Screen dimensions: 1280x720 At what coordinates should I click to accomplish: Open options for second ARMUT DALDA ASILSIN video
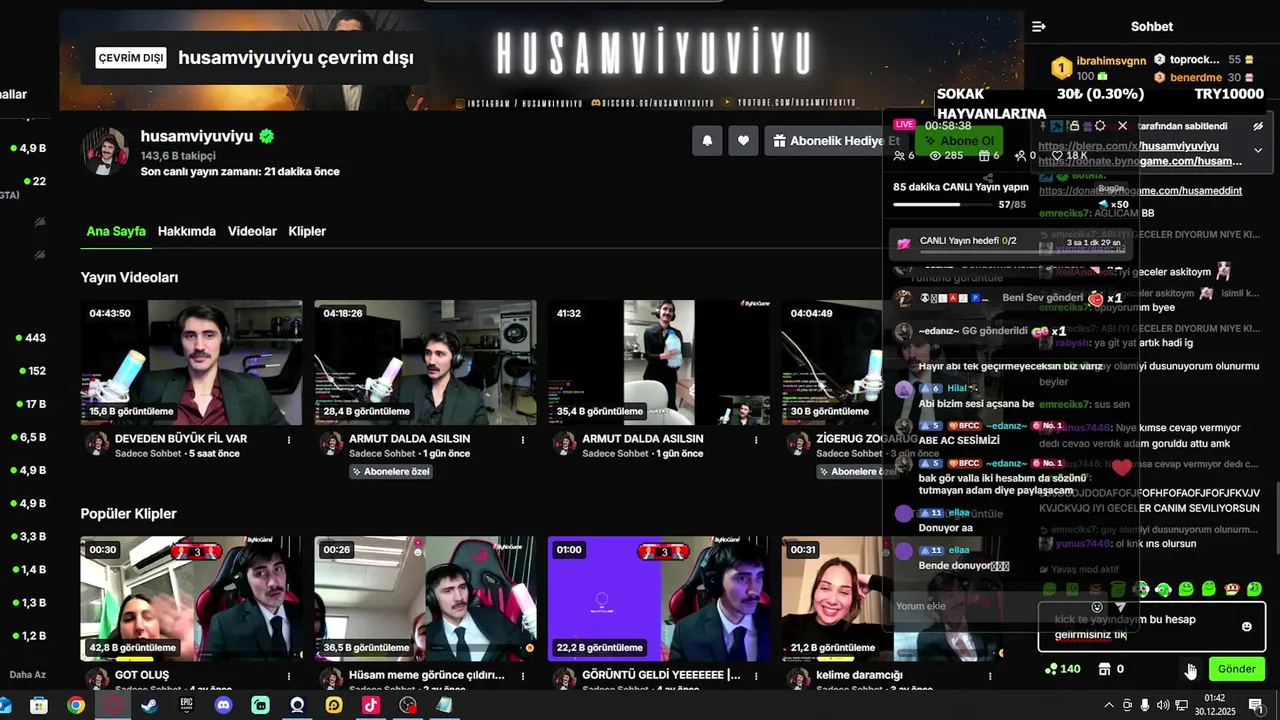[757, 439]
